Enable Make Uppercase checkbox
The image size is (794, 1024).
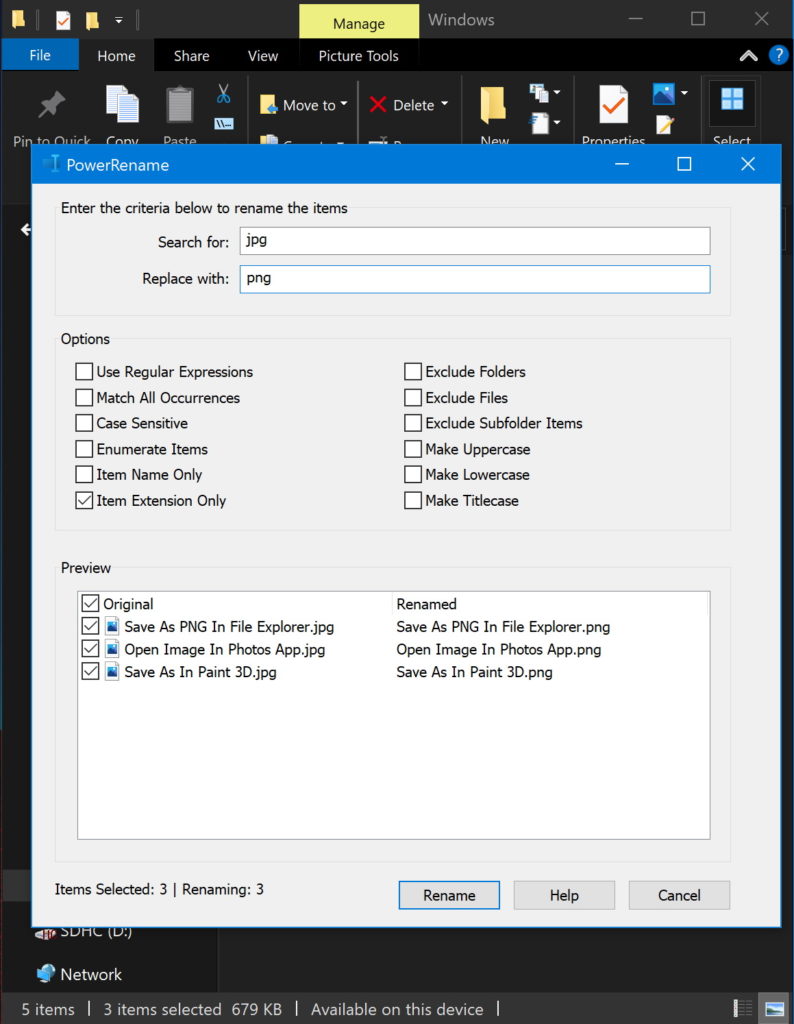pyautogui.click(x=413, y=449)
